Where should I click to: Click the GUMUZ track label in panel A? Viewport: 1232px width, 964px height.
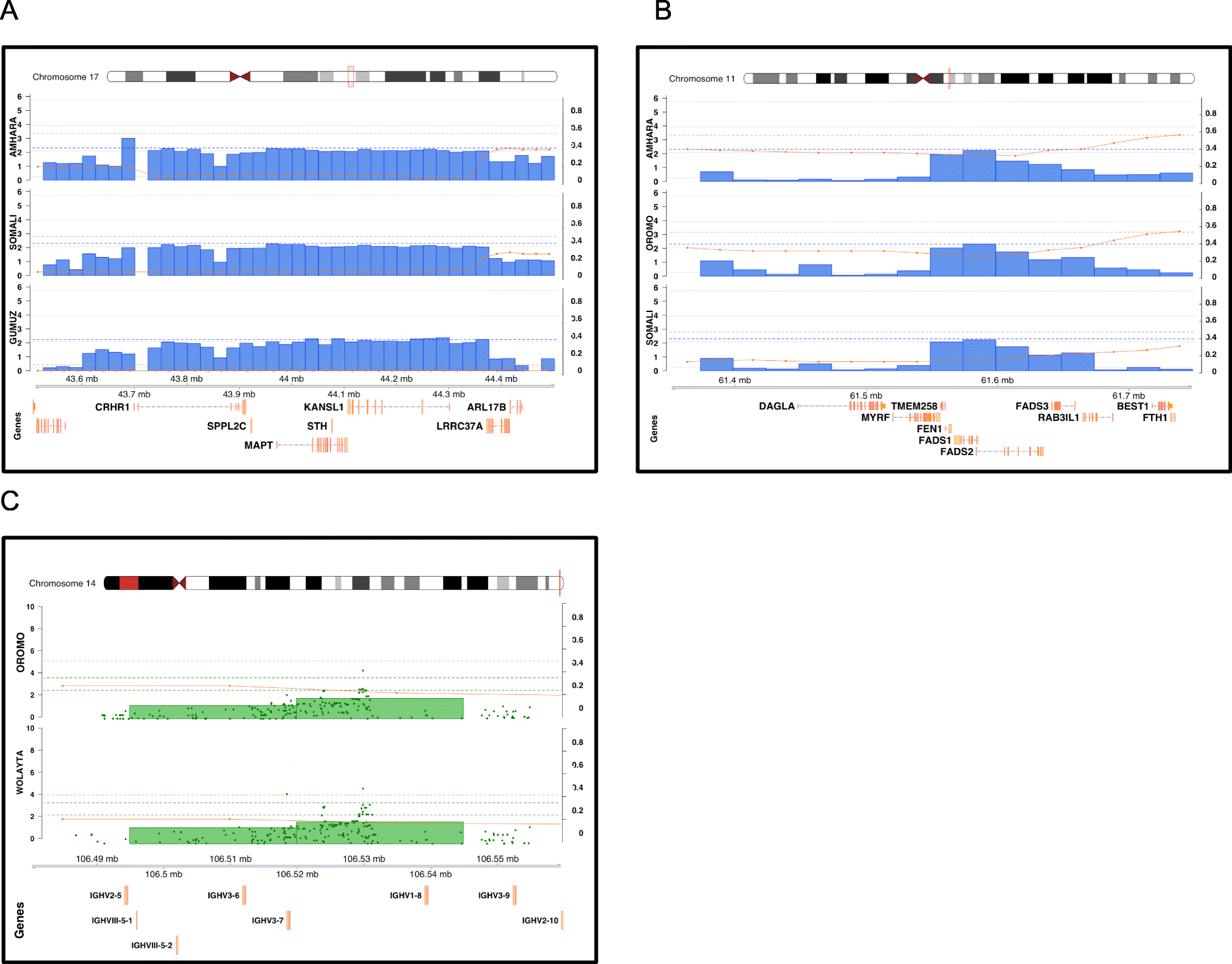click(13, 327)
